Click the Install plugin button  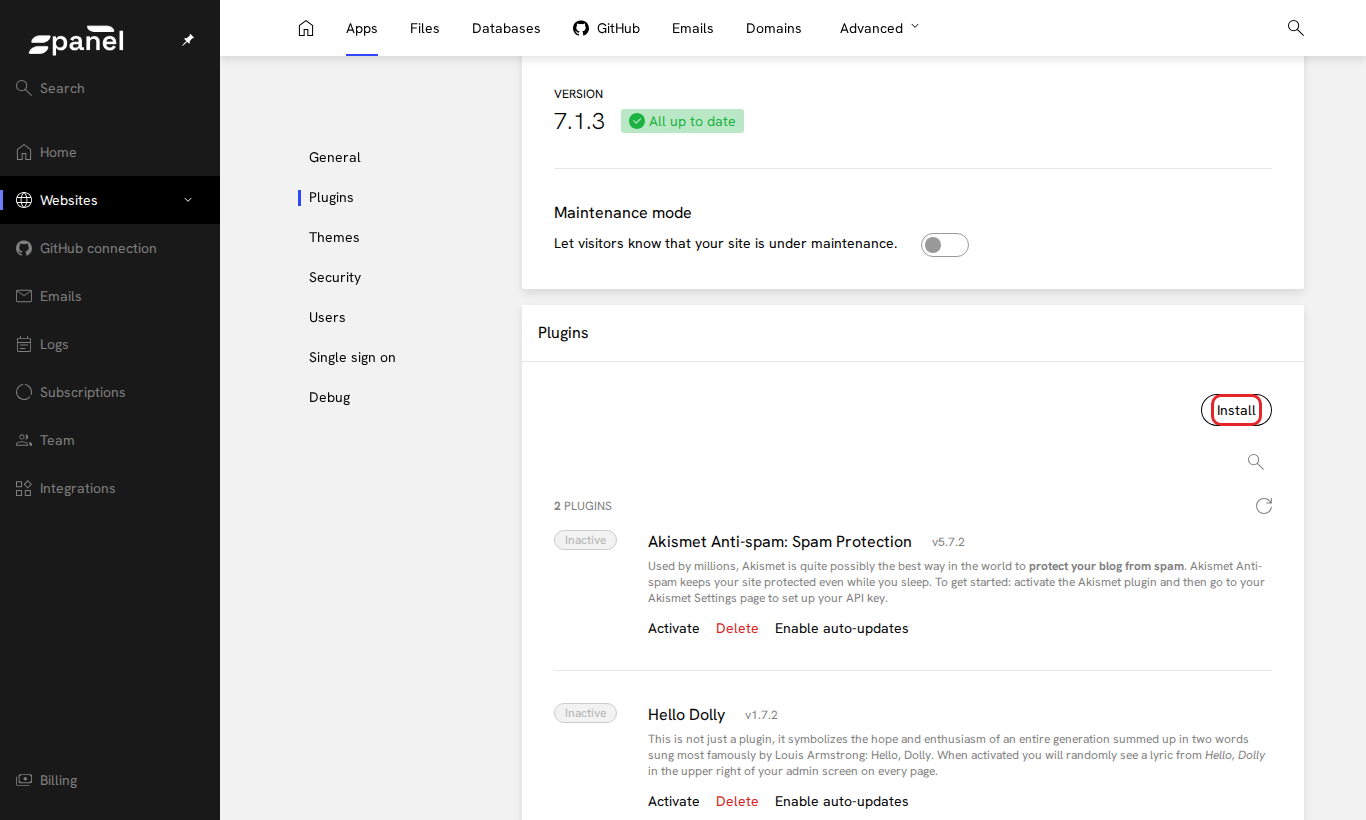pyautogui.click(x=1236, y=410)
